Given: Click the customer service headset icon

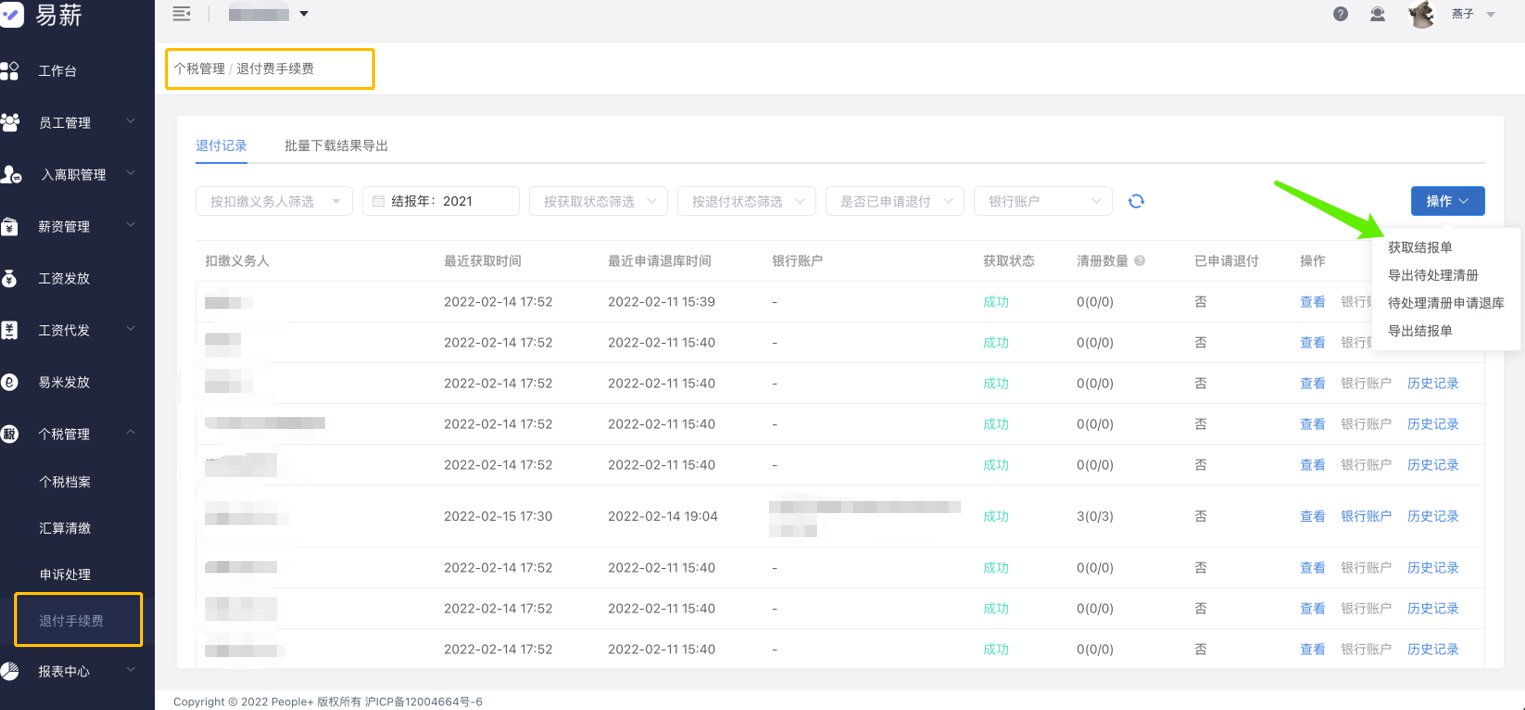Looking at the screenshot, I should tap(1378, 14).
